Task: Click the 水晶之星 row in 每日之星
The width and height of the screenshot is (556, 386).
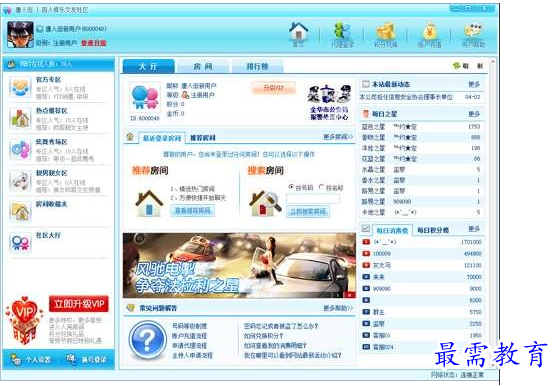Action: [421, 169]
